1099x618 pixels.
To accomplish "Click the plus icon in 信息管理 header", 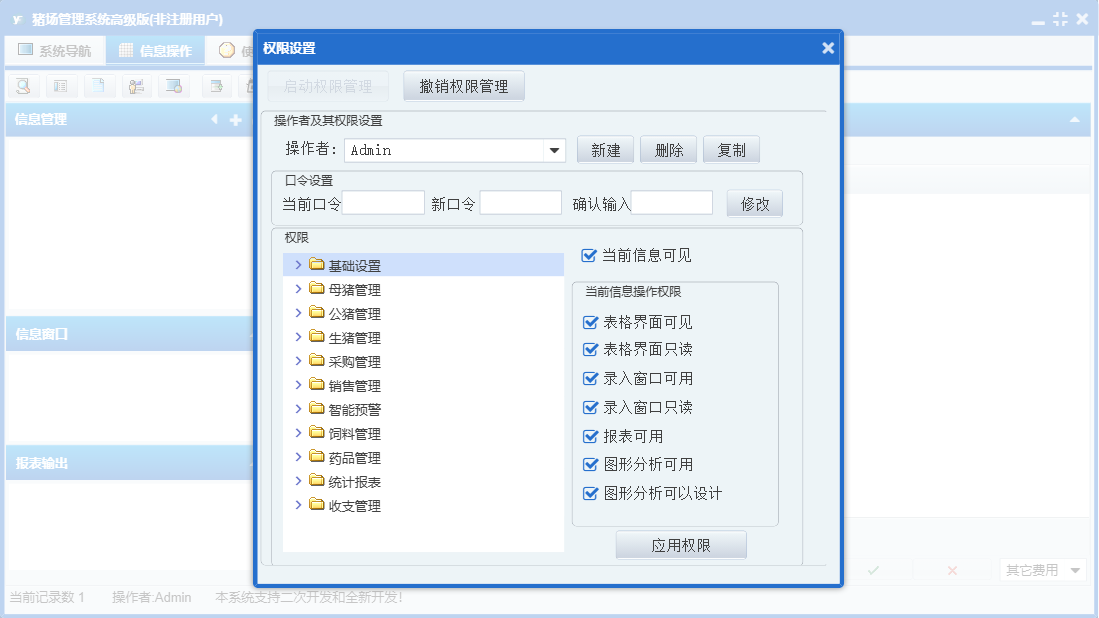I will 236,120.
